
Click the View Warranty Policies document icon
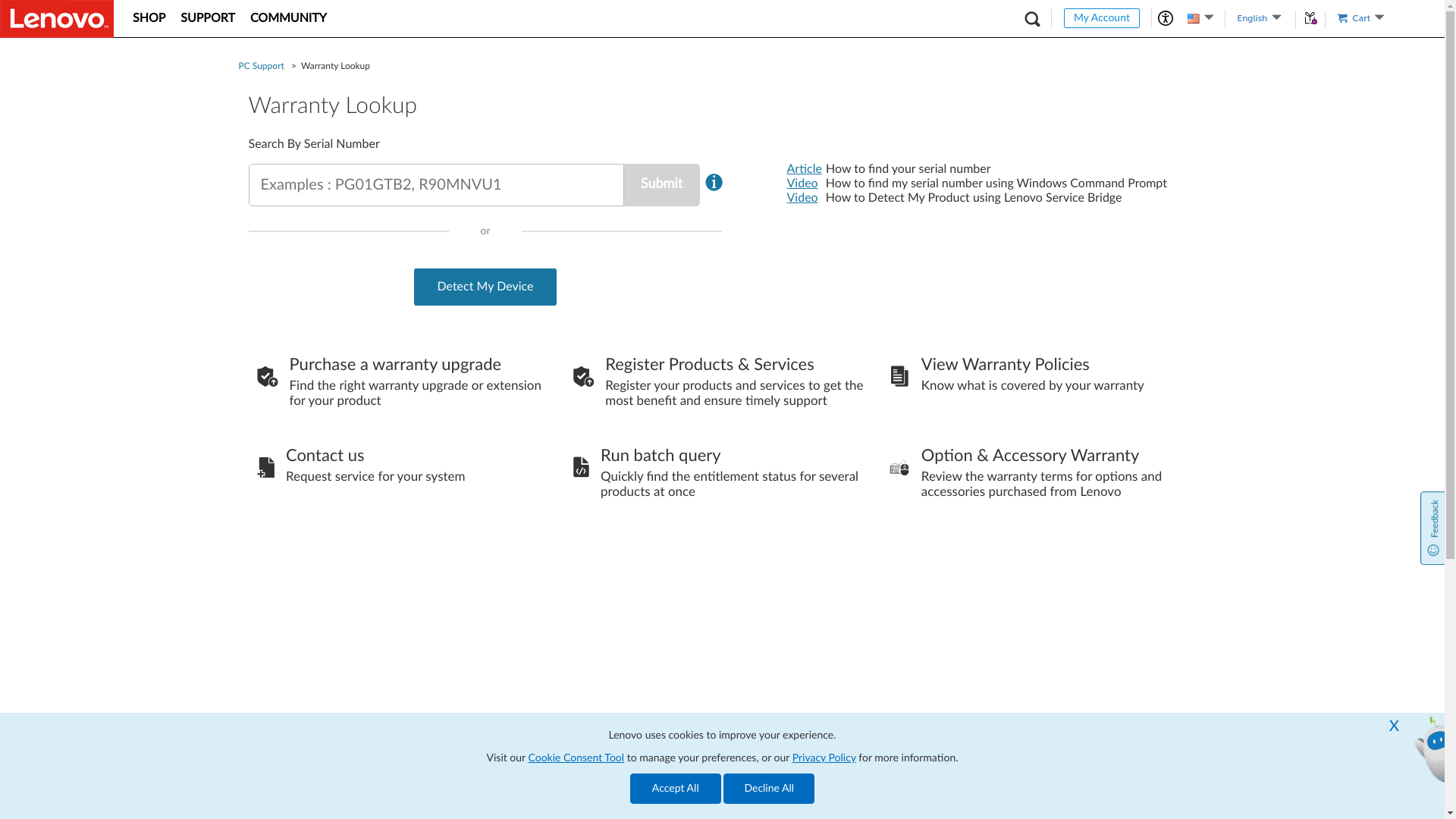click(899, 376)
